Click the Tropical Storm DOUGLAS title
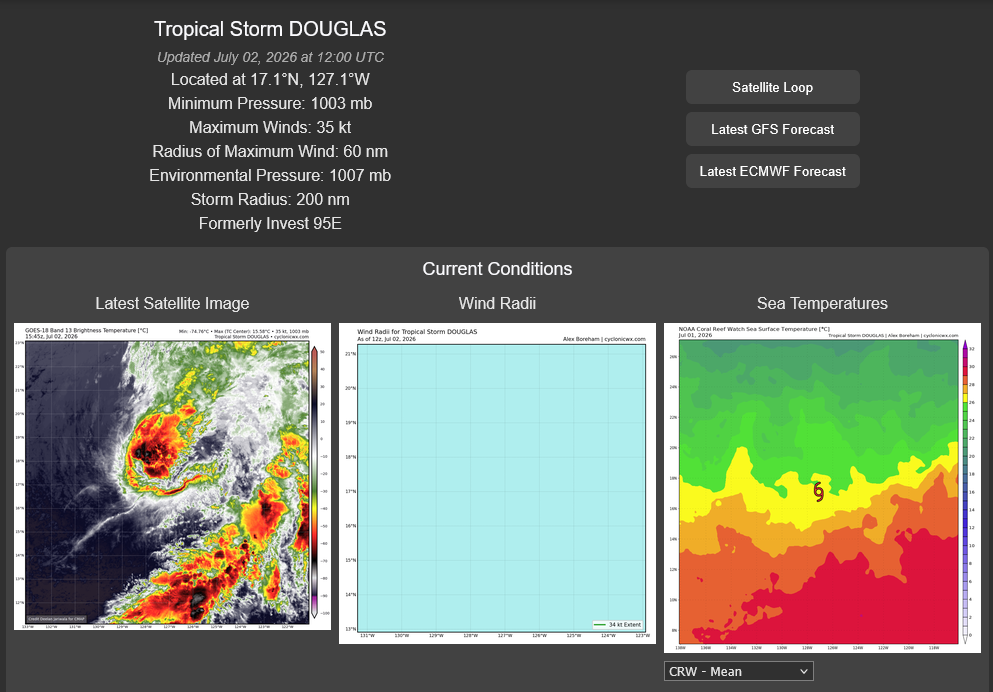The width and height of the screenshot is (993, 692). 270,29
